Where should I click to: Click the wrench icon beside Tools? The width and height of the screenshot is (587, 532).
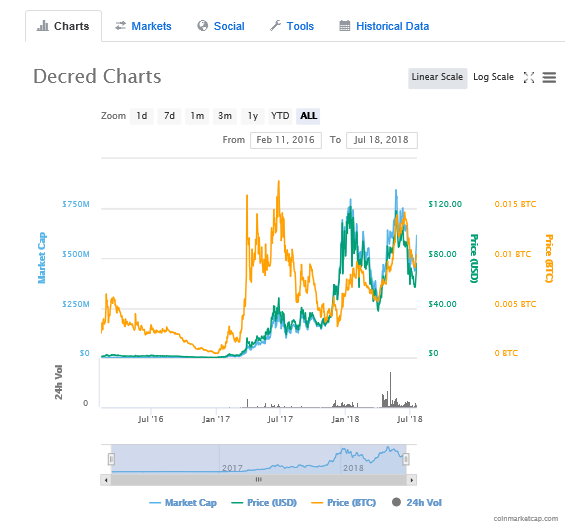coord(276,26)
